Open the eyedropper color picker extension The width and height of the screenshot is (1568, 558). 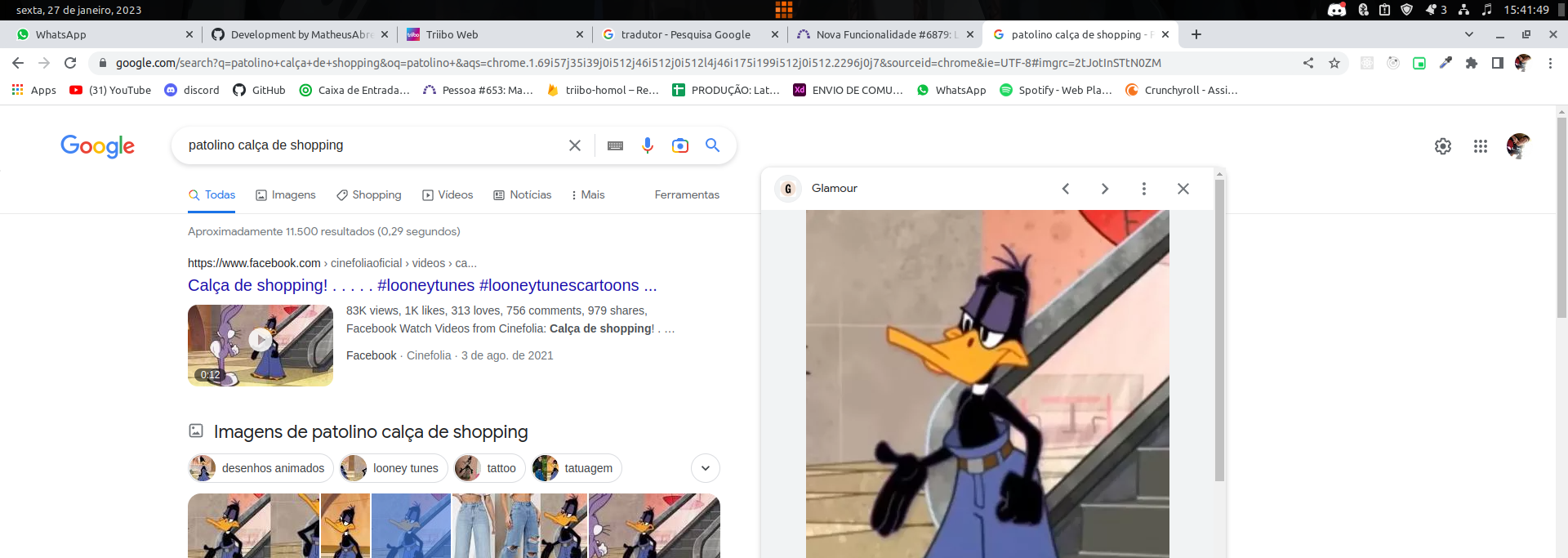coord(1445,63)
